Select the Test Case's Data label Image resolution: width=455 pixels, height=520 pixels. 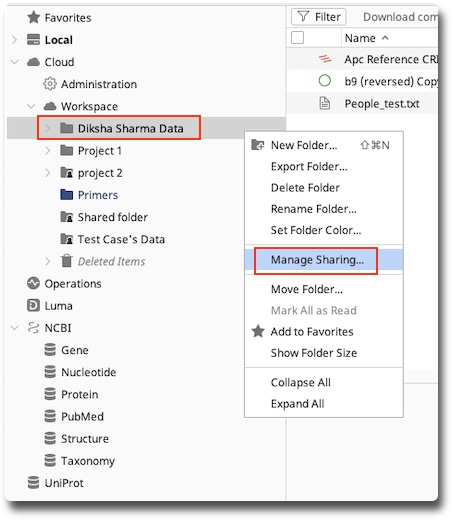(x=121, y=239)
